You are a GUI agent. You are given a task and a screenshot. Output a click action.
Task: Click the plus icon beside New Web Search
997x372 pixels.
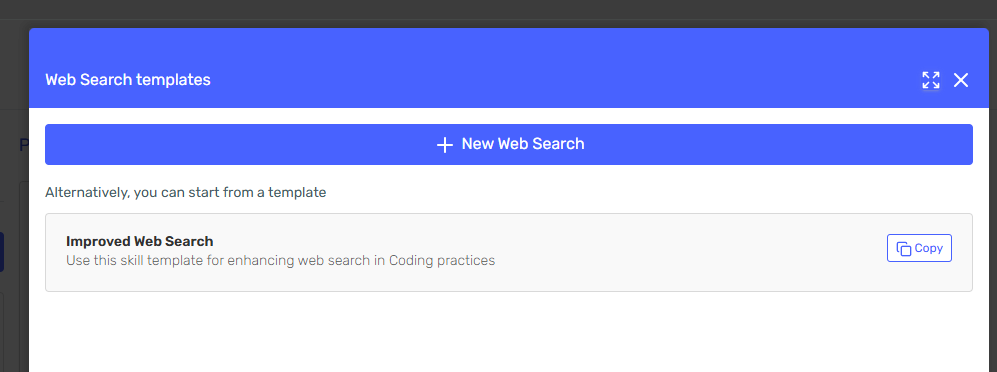pyautogui.click(x=444, y=145)
